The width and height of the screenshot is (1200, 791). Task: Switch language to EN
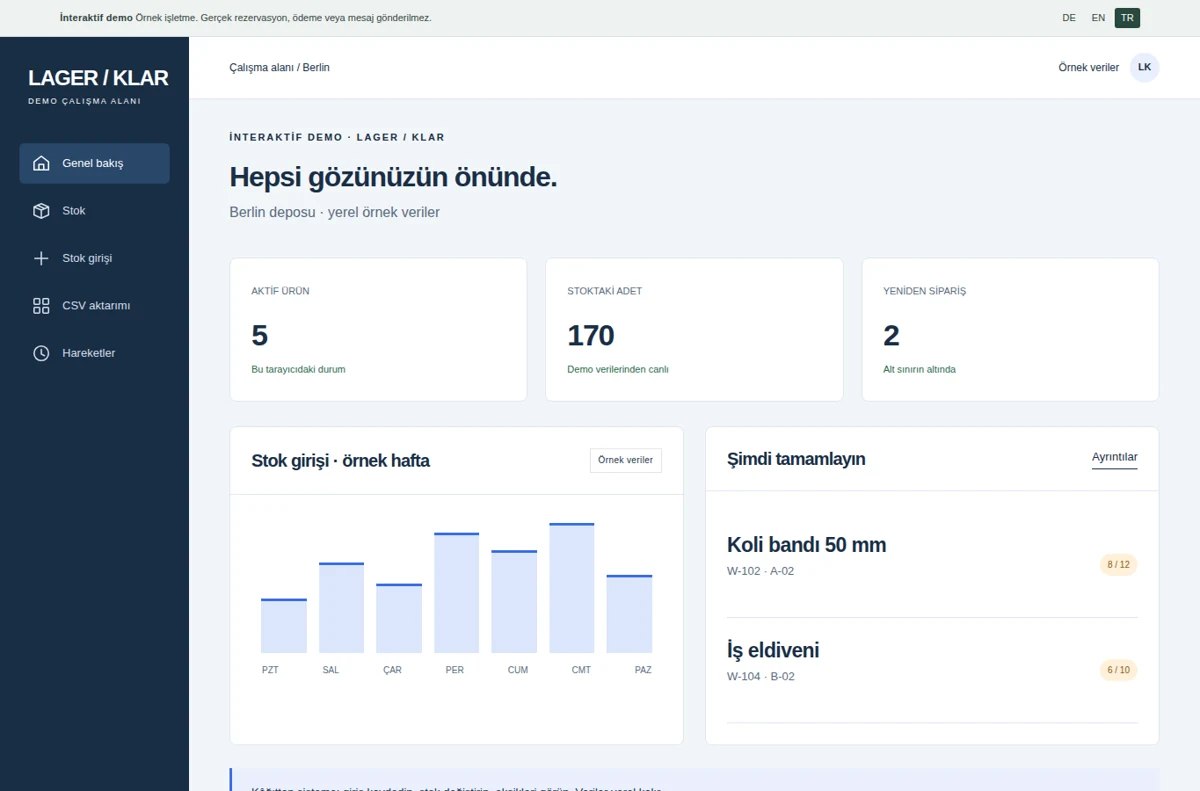(x=1098, y=18)
